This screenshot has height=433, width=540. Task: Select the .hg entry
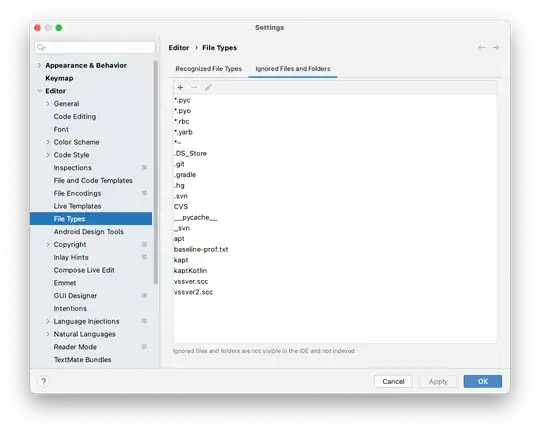point(179,186)
